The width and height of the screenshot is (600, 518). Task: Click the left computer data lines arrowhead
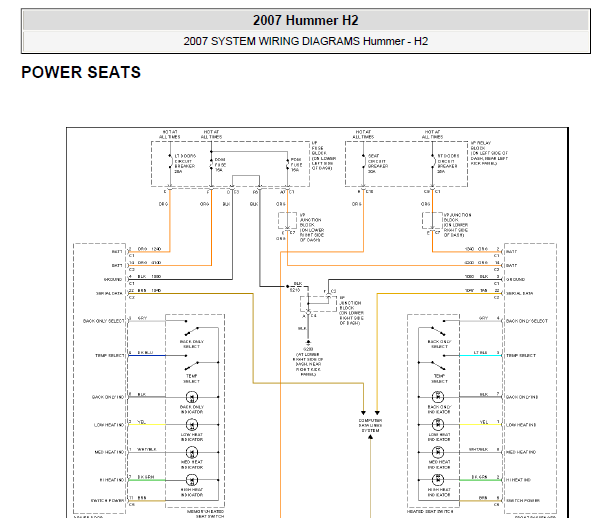(x=363, y=413)
